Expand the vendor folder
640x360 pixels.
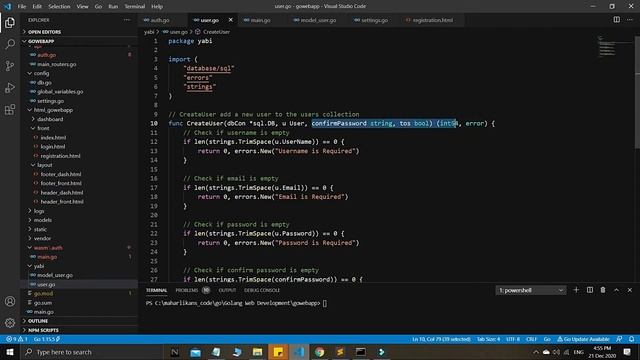42,238
